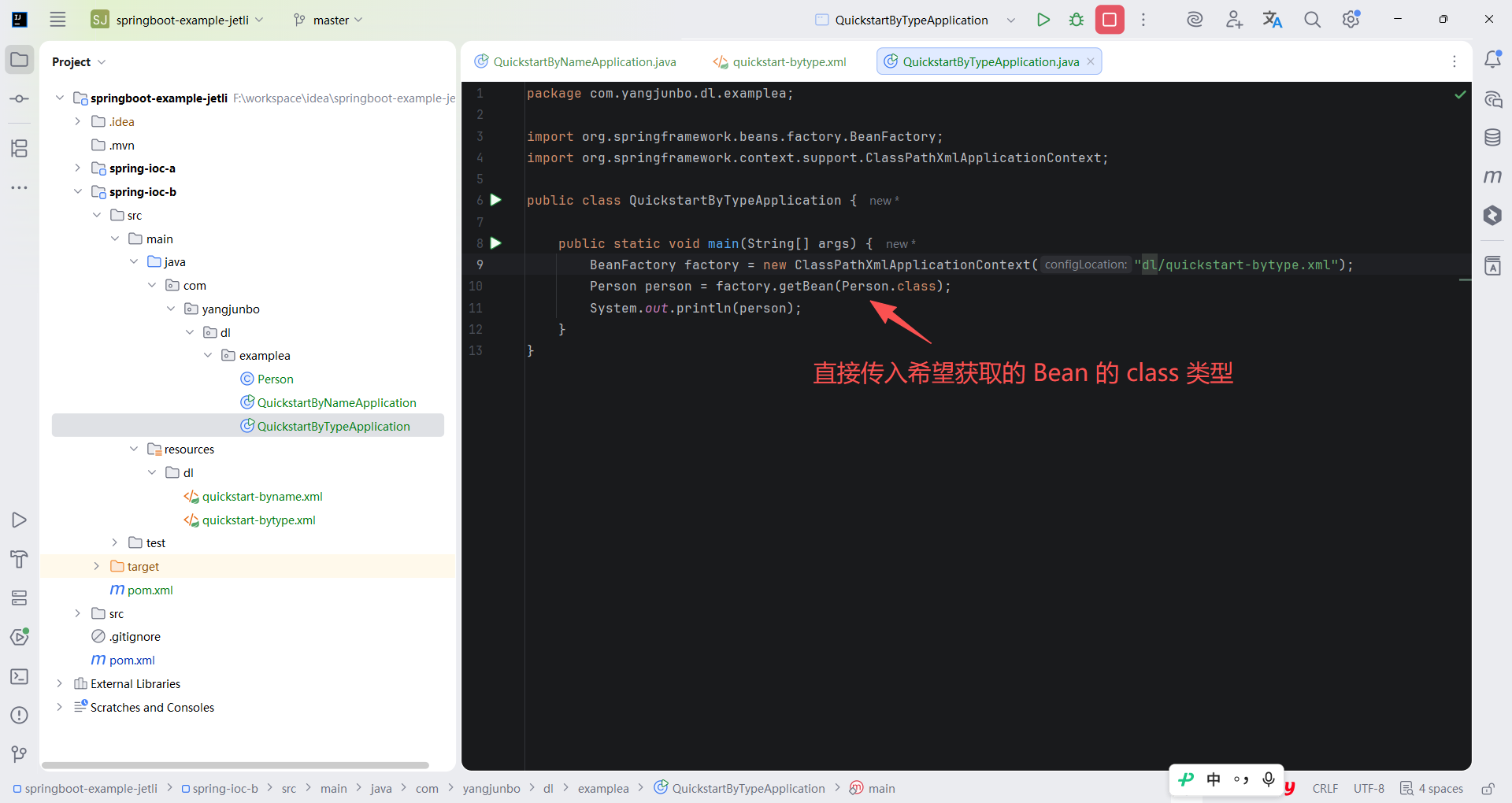
Task: Open the editor tabs options menu
Action: [1455, 61]
